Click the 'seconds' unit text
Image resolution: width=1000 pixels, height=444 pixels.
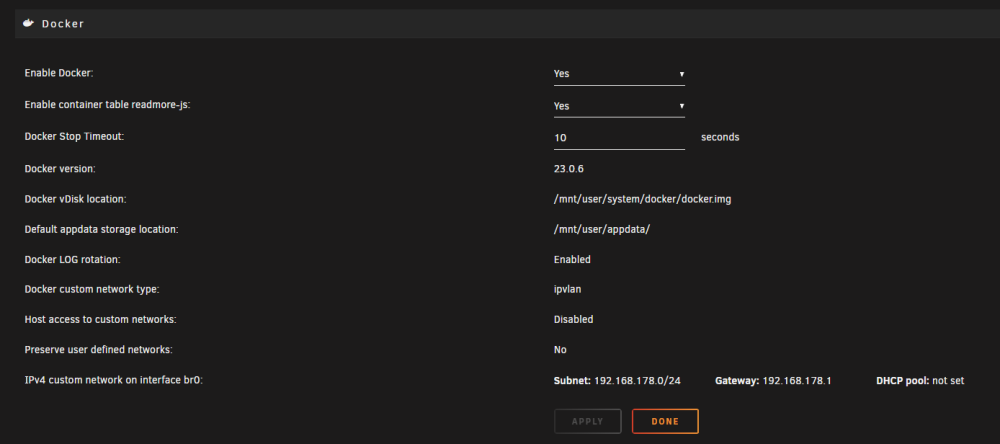coord(720,137)
